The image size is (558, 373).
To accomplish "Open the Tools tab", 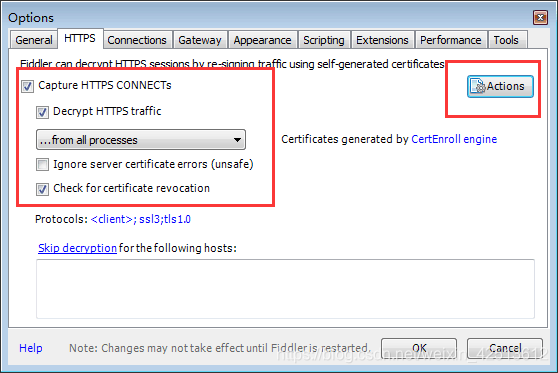I will [506, 40].
